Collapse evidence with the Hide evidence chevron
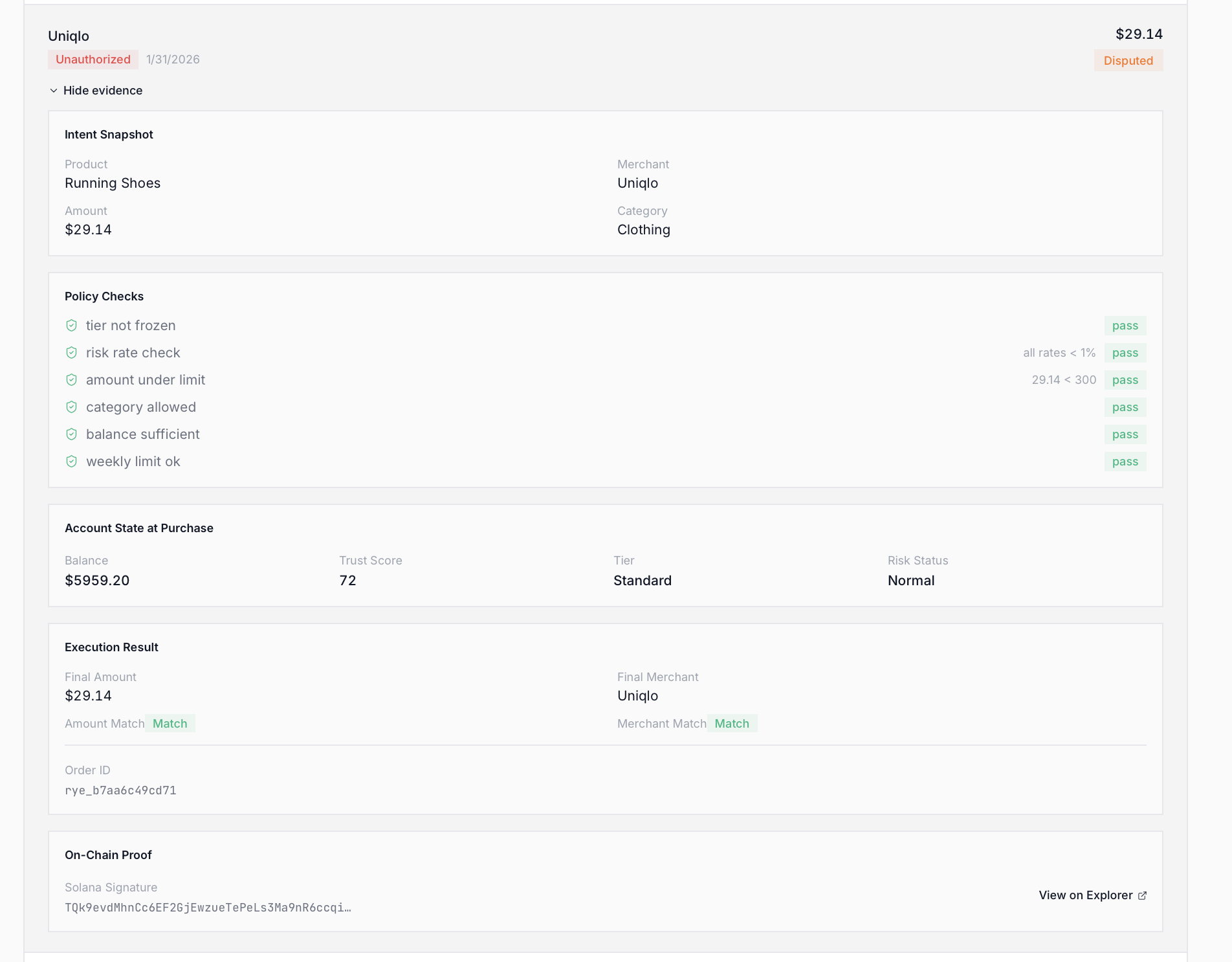The height and width of the screenshot is (962, 1232). click(x=54, y=91)
